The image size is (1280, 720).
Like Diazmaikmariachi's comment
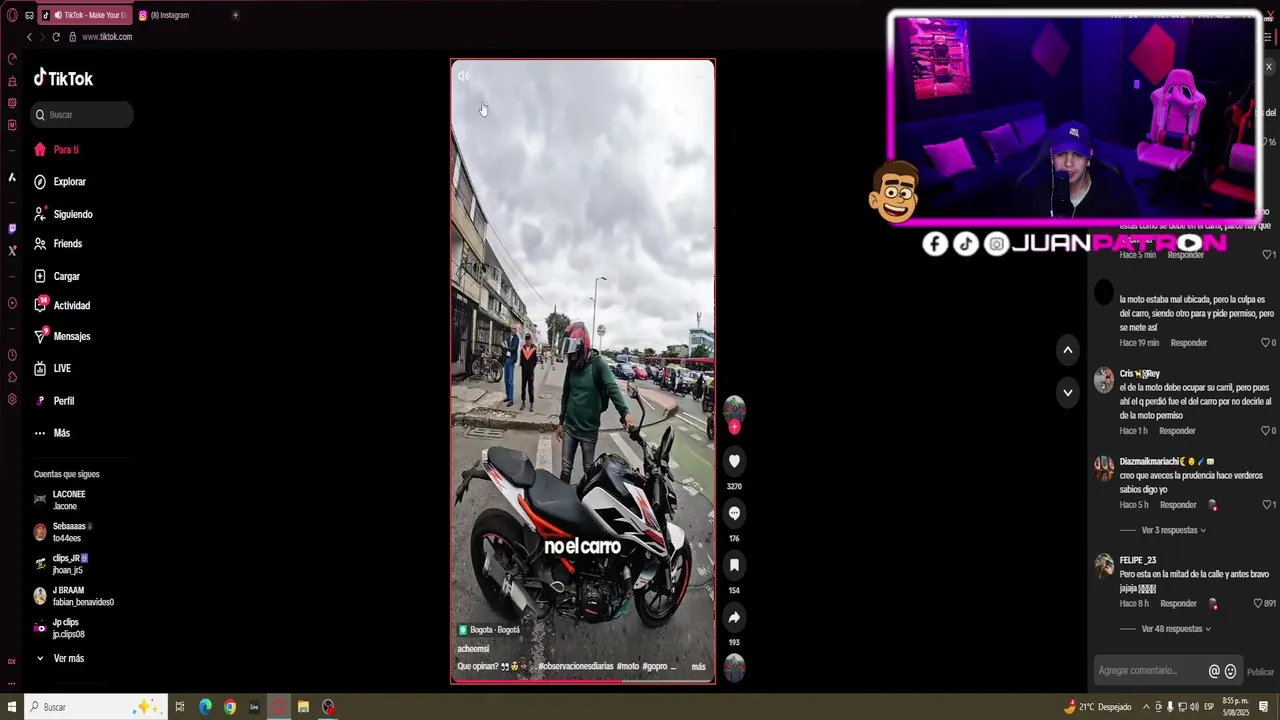click(x=1266, y=505)
